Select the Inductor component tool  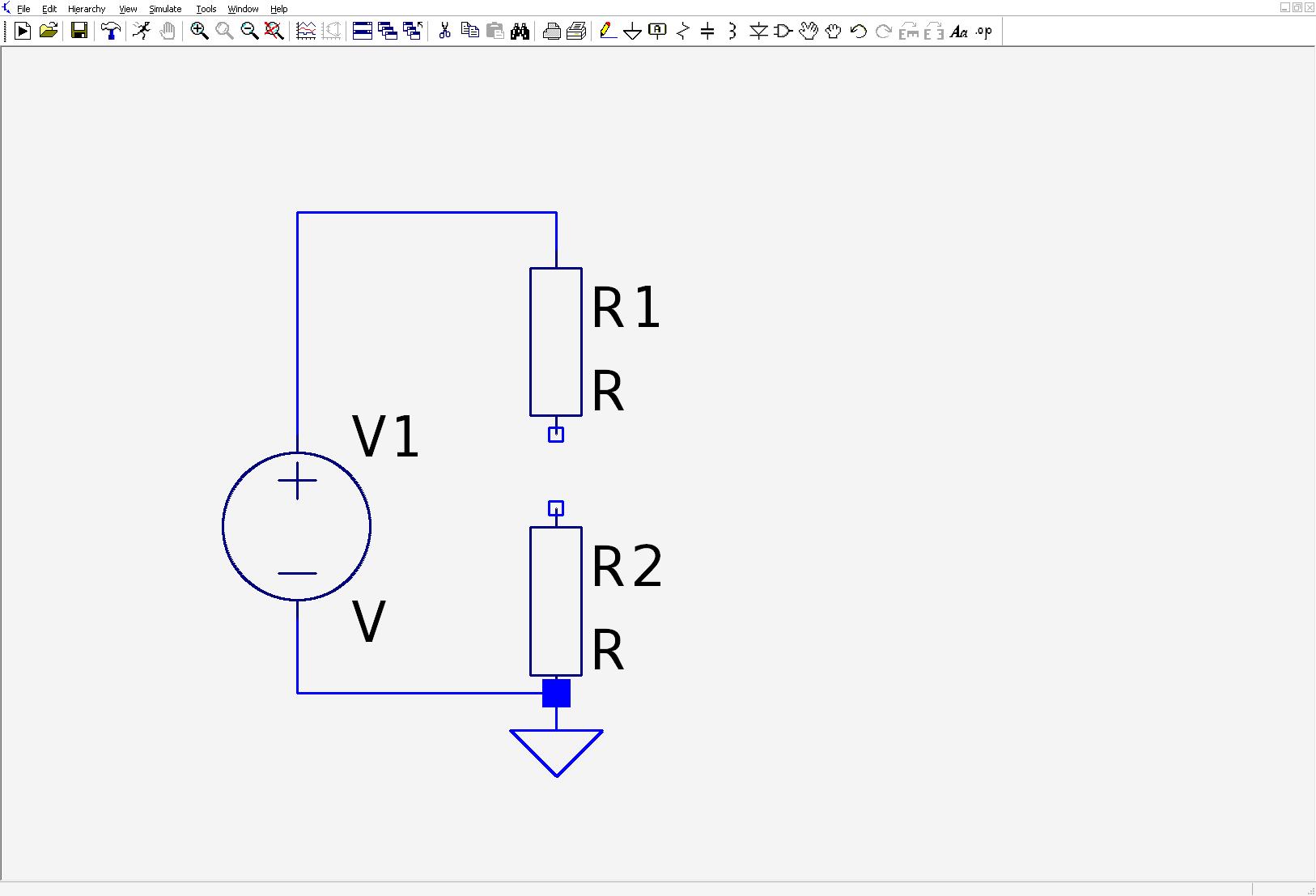pos(732,32)
